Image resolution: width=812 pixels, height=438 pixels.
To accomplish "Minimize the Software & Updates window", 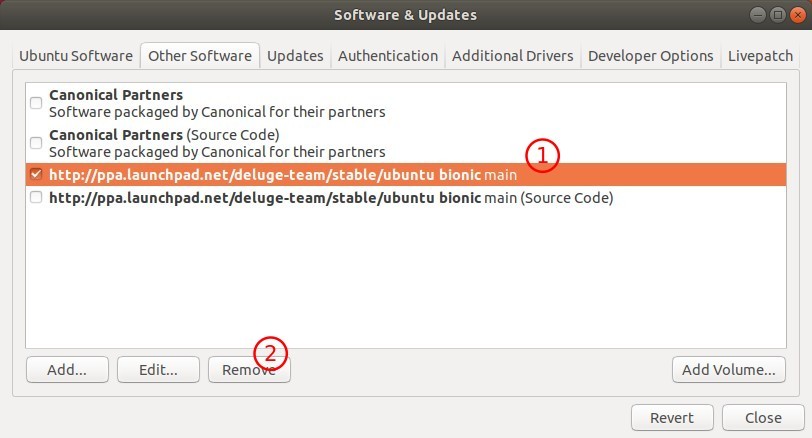I will 758,15.
